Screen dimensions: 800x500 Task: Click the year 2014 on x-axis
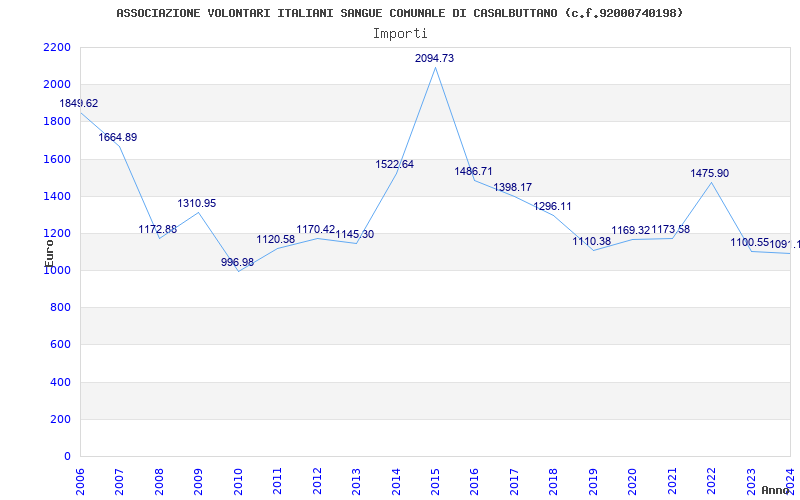pos(396,481)
